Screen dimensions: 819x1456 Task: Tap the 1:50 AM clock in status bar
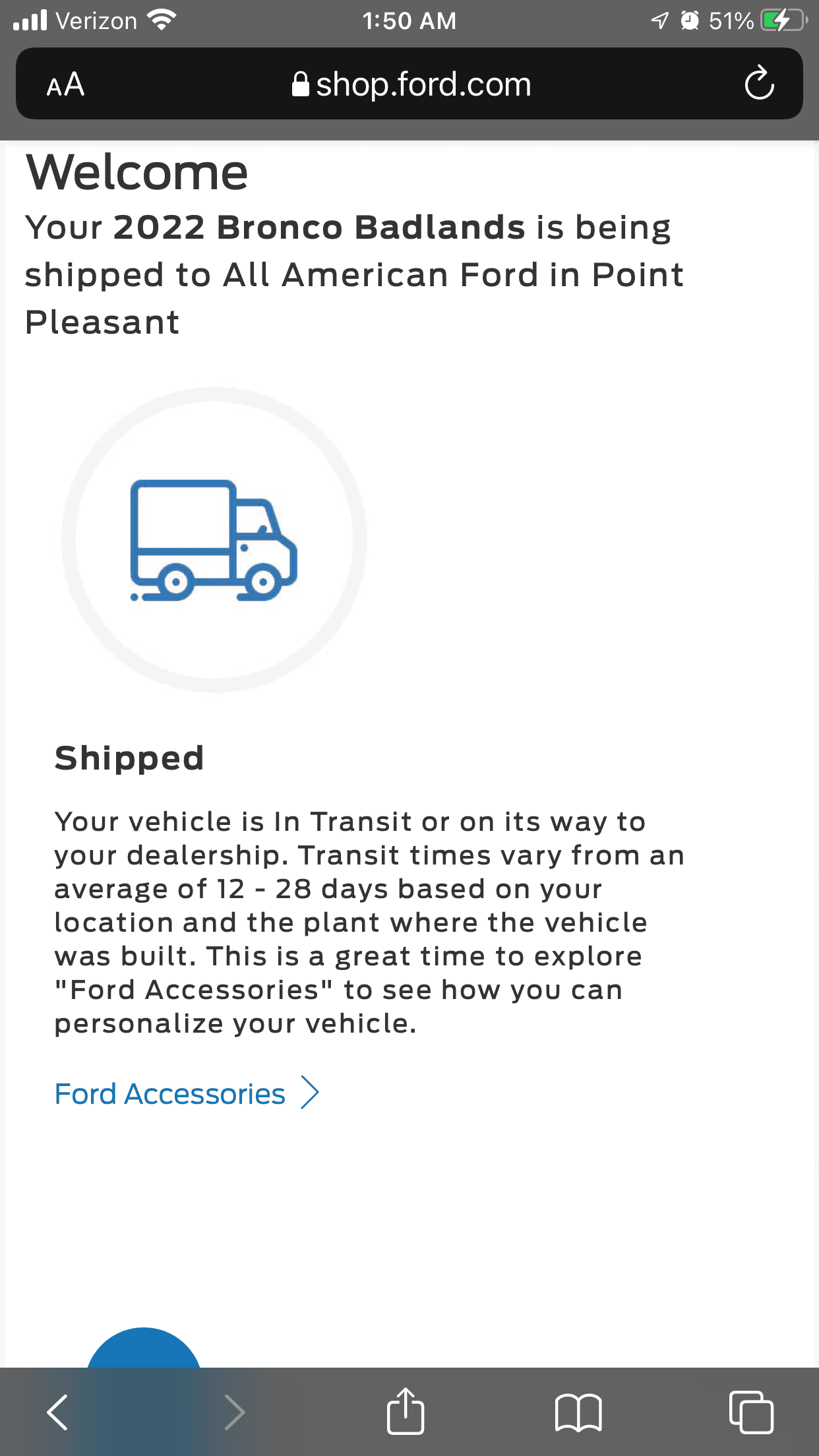coord(409,20)
